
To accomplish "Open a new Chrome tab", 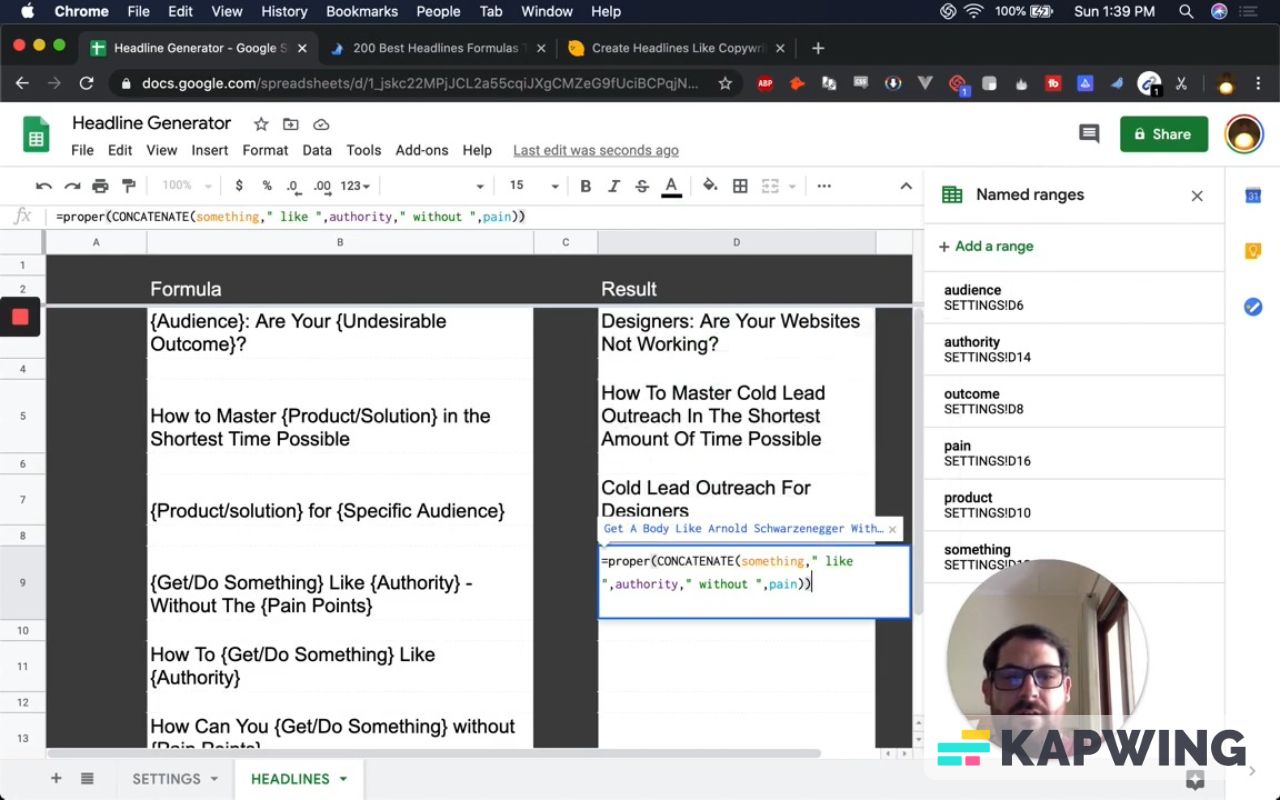I will [x=818, y=48].
